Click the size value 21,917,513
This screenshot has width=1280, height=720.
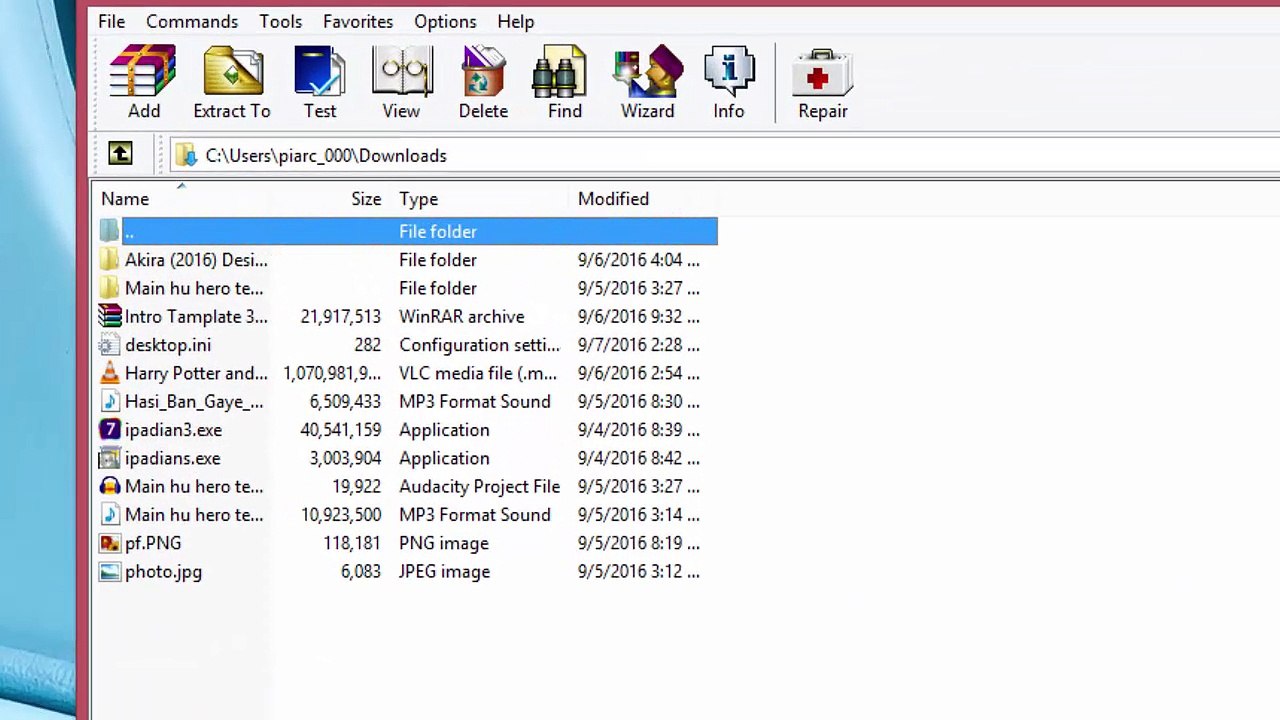coord(341,316)
